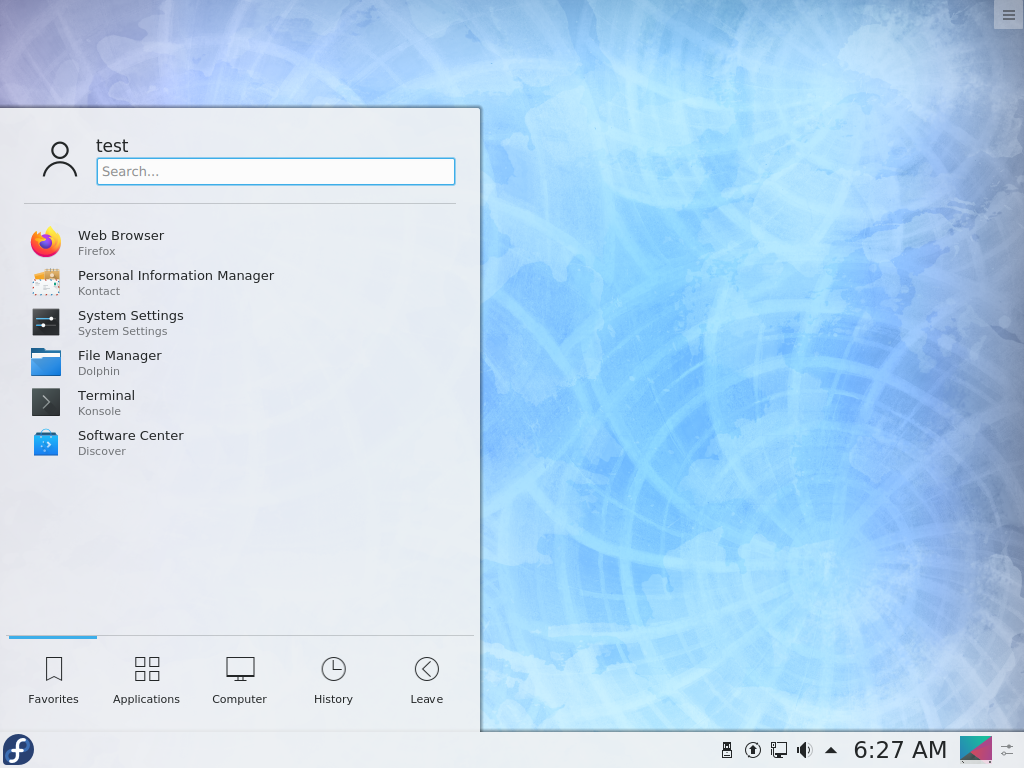Image resolution: width=1024 pixels, height=768 pixels.
Task: Open Dolphin File Manager icon
Action: [x=46, y=362]
